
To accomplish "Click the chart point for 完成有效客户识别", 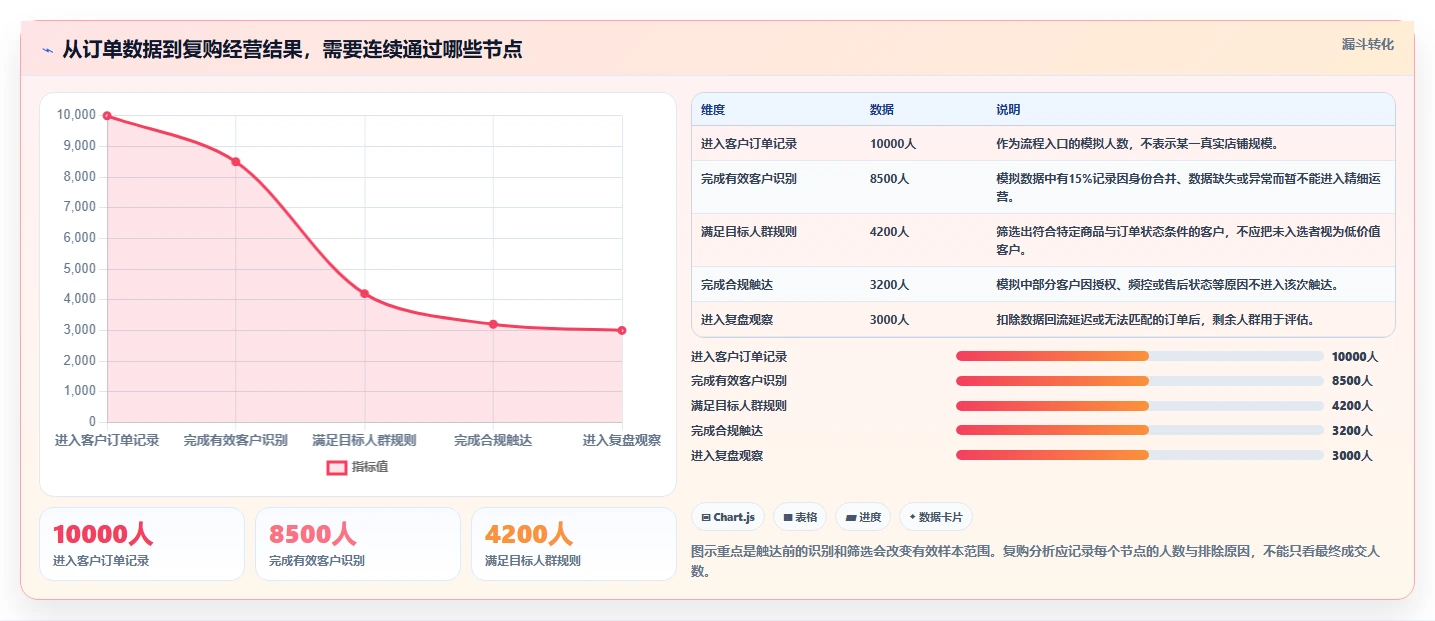I will (236, 161).
